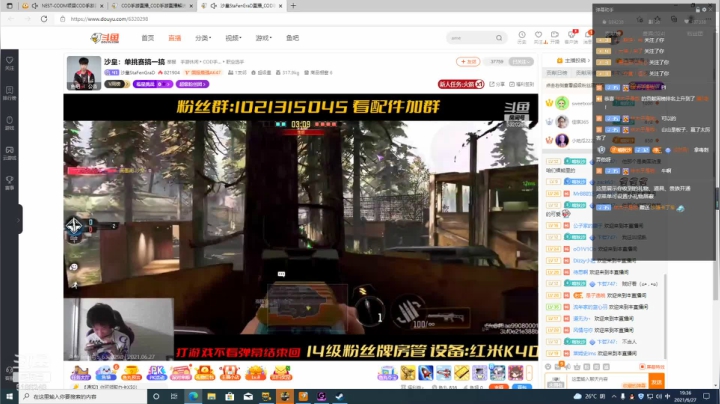Show hidden system tray icons arrow
The width and height of the screenshot is (720, 404).
click(614, 396)
